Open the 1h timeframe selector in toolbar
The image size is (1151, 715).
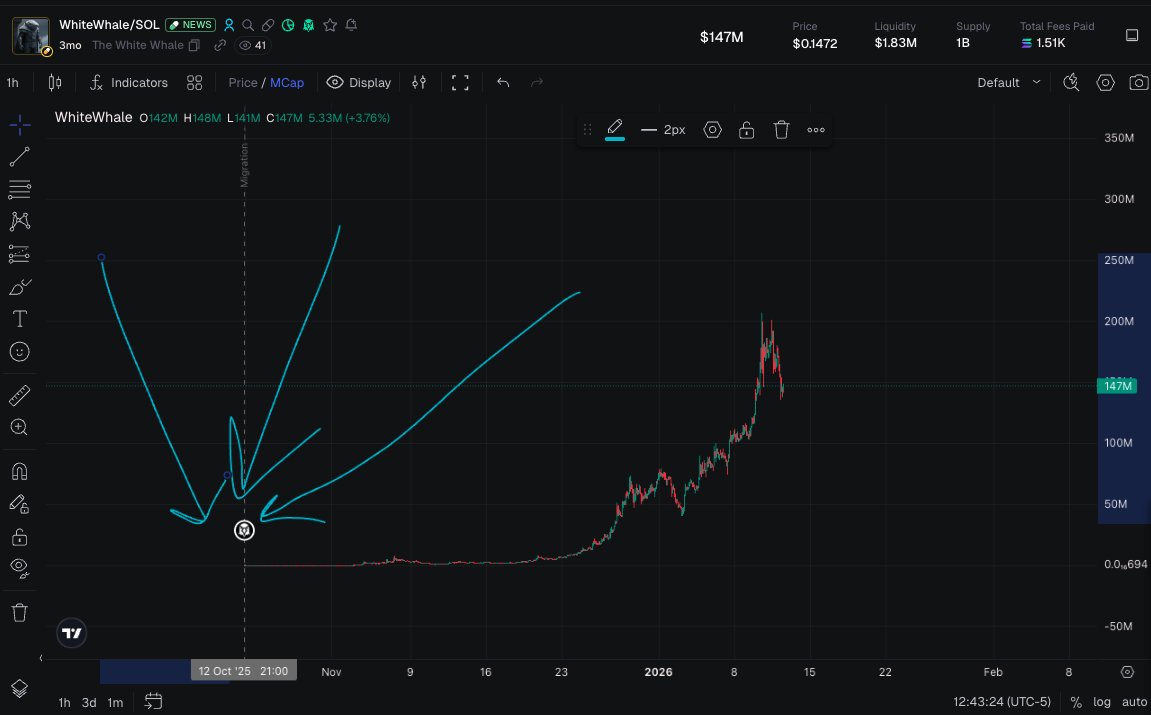[12, 83]
